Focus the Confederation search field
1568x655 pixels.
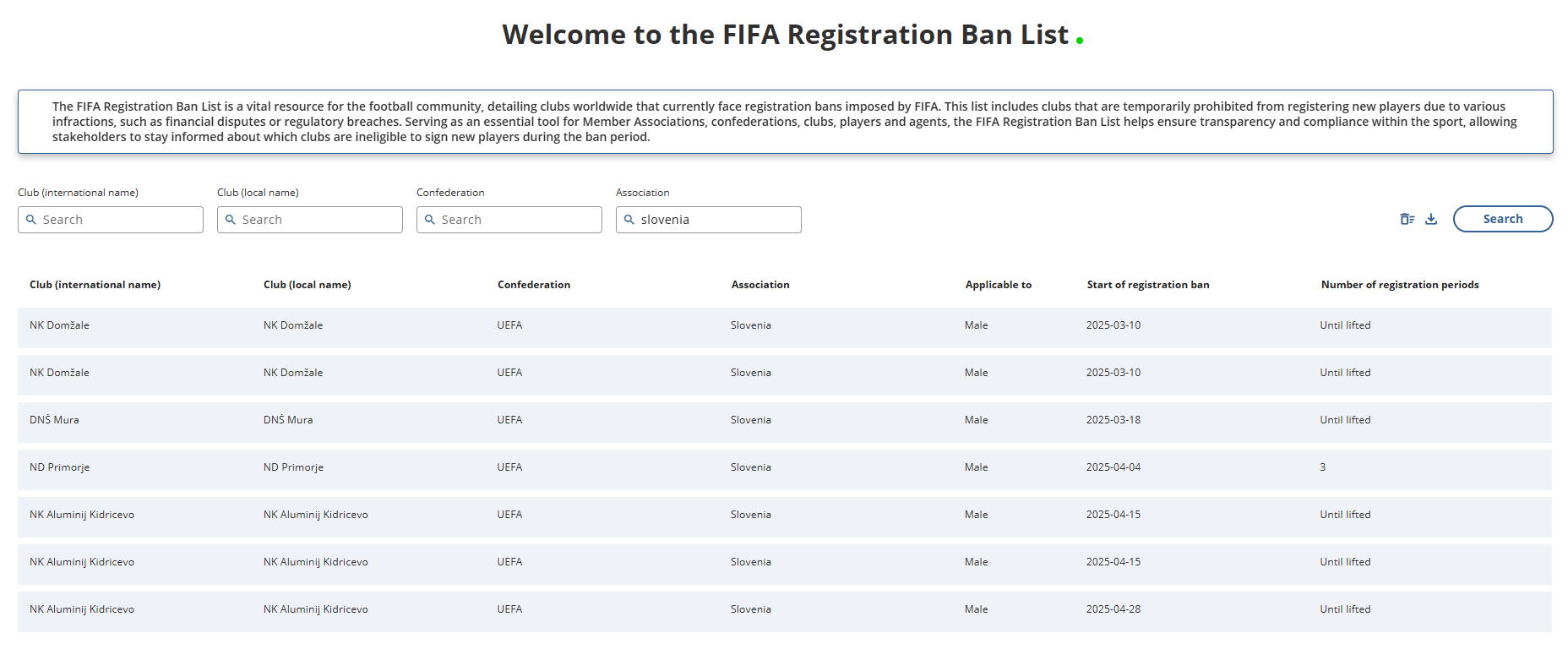(x=509, y=220)
